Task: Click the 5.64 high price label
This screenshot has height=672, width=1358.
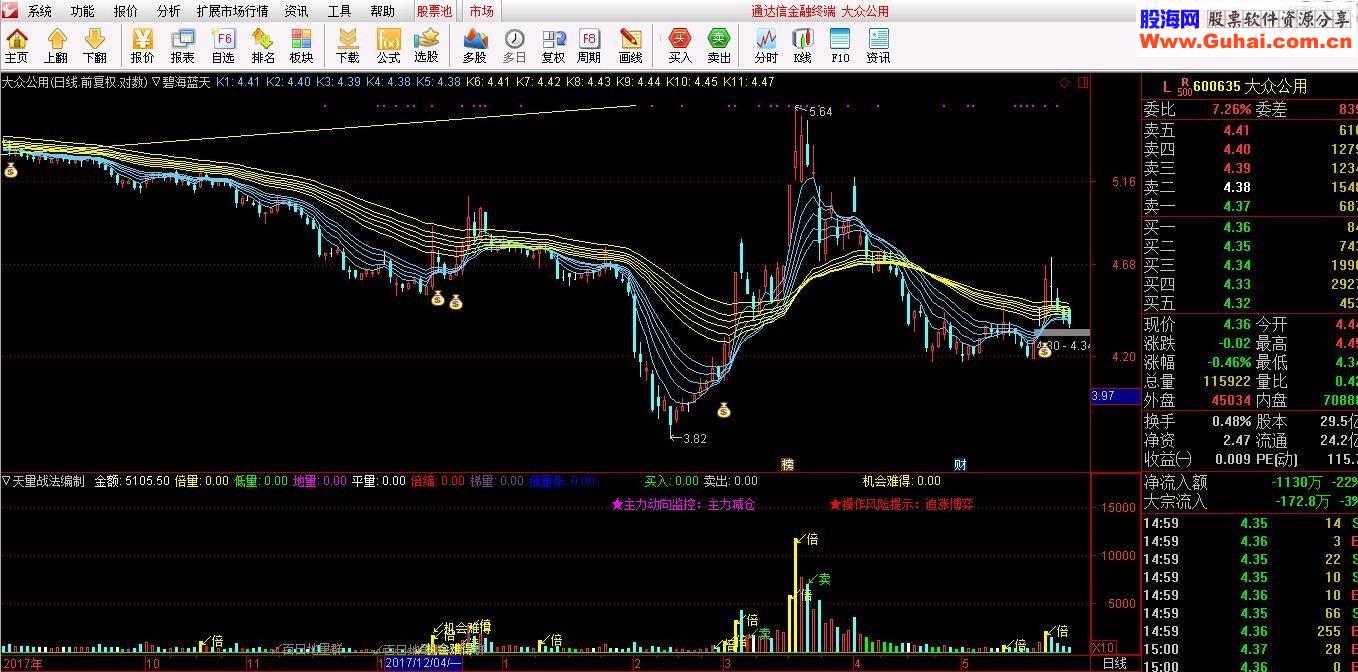Action: pyautogui.click(x=819, y=112)
